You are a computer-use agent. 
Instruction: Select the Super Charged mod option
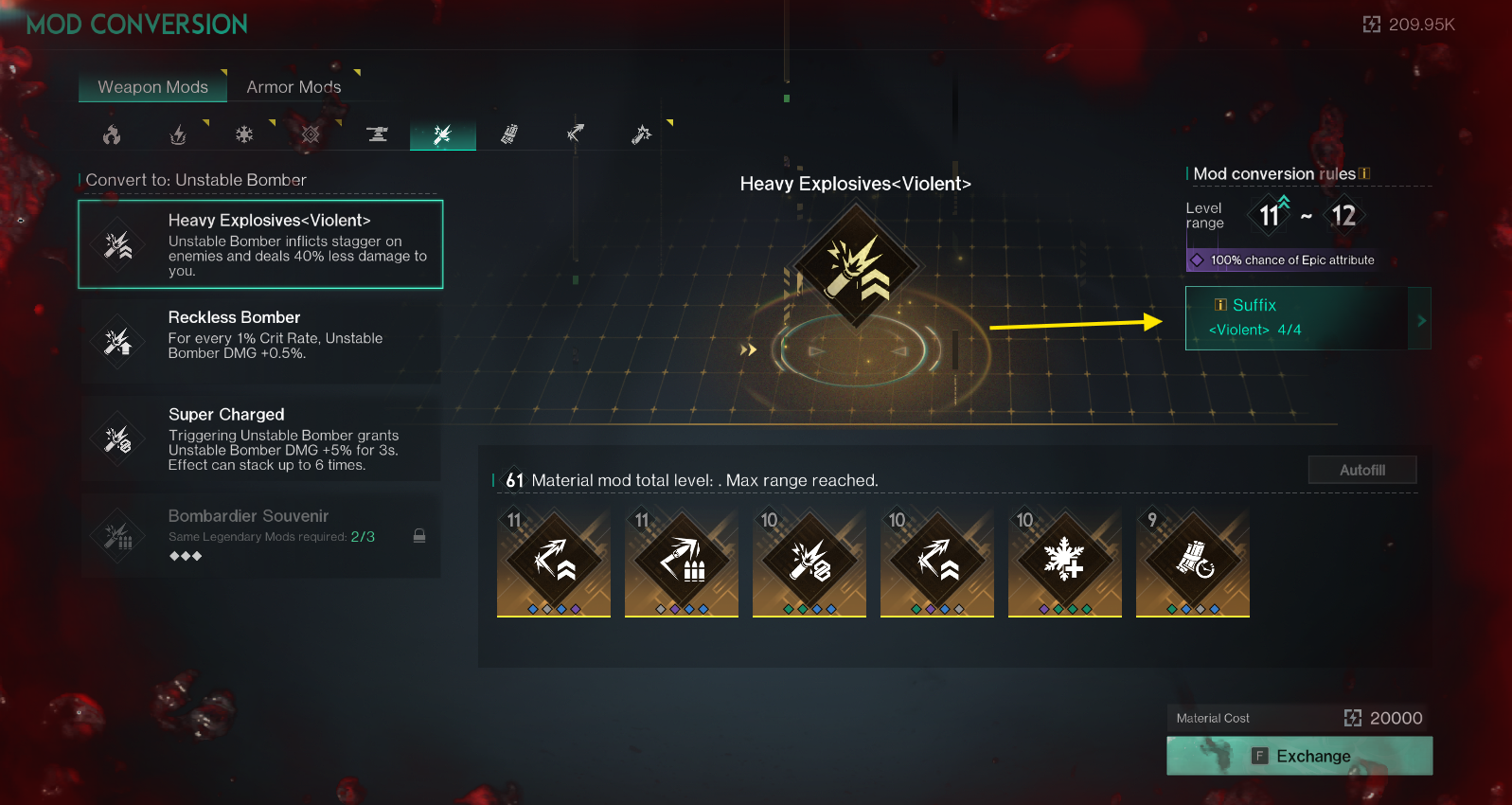260,438
